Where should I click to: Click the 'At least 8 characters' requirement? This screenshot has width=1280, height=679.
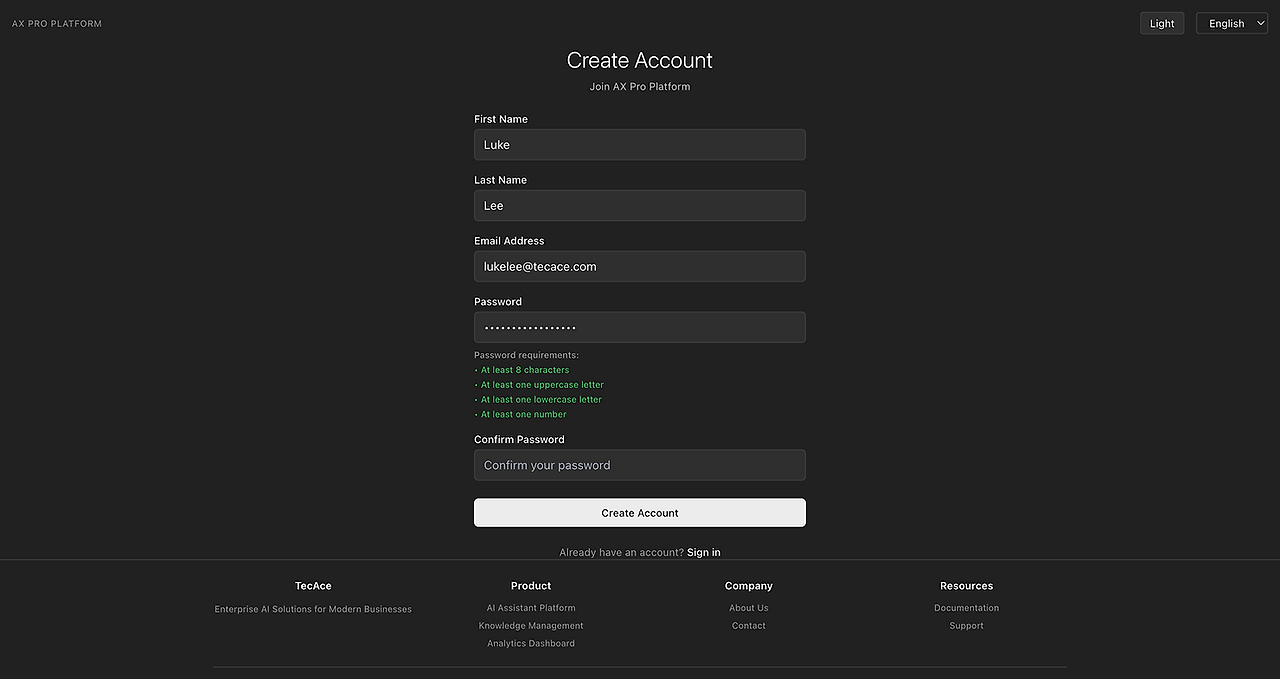tap(524, 370)
